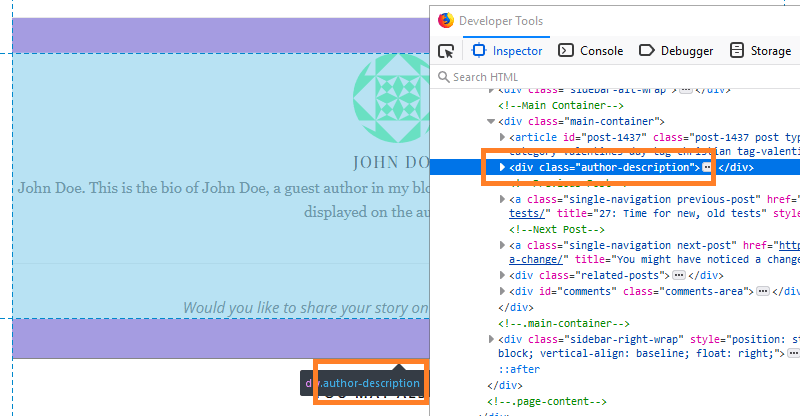This screenshot has width=800, height=416.
Task: Switch to the Inspector tab
Action: pos(507,51)
